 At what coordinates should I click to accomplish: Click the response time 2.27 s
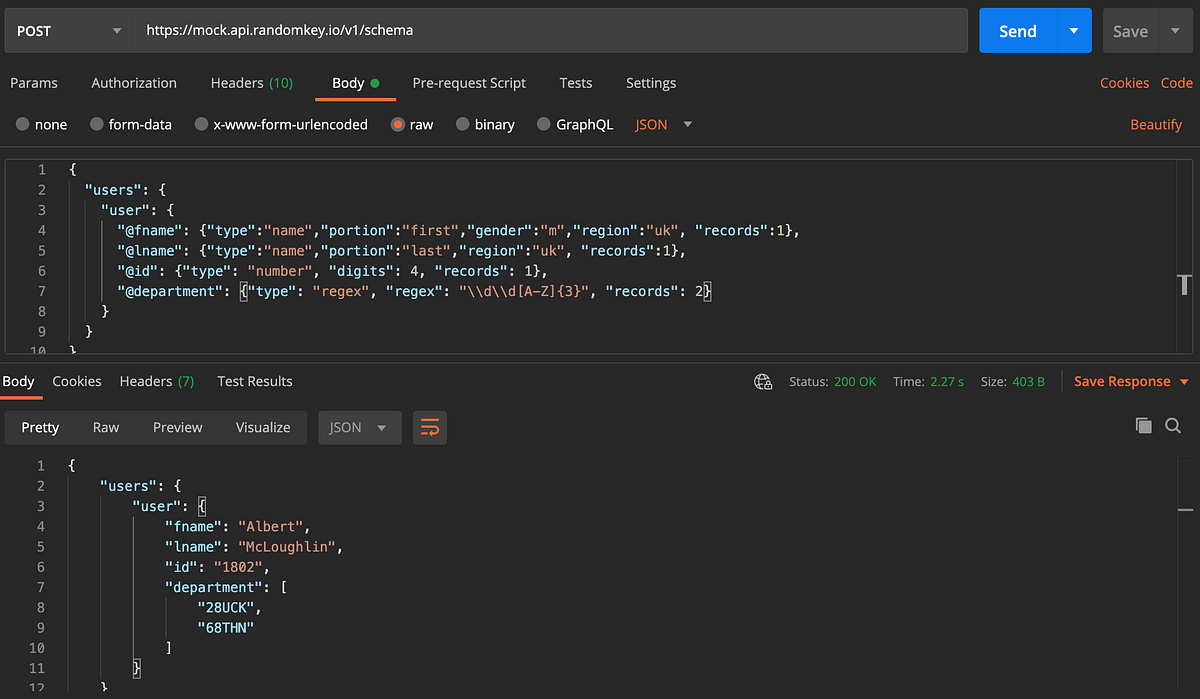pos(945,381)
